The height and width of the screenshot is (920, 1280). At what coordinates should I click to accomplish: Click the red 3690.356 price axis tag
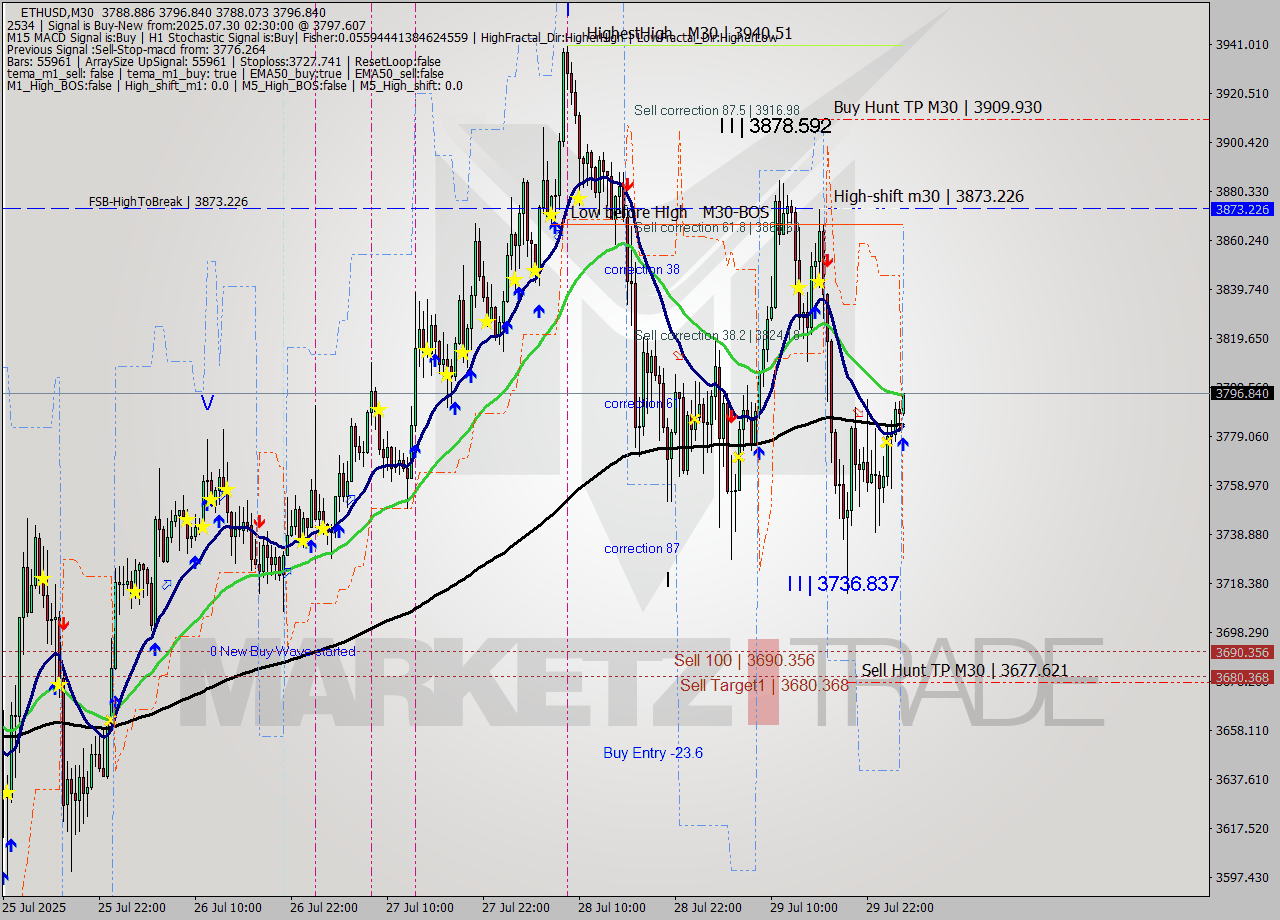coord(1241,652)
